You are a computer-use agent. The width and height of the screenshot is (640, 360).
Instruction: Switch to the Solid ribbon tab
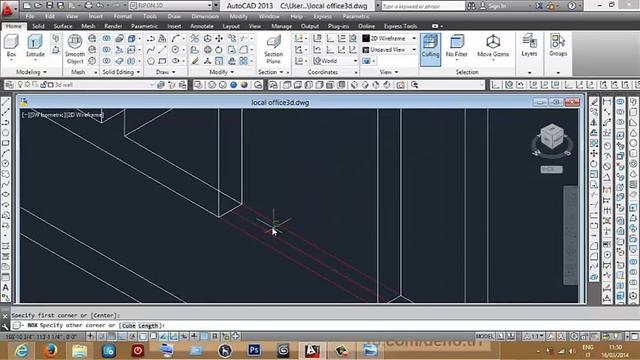38,26
